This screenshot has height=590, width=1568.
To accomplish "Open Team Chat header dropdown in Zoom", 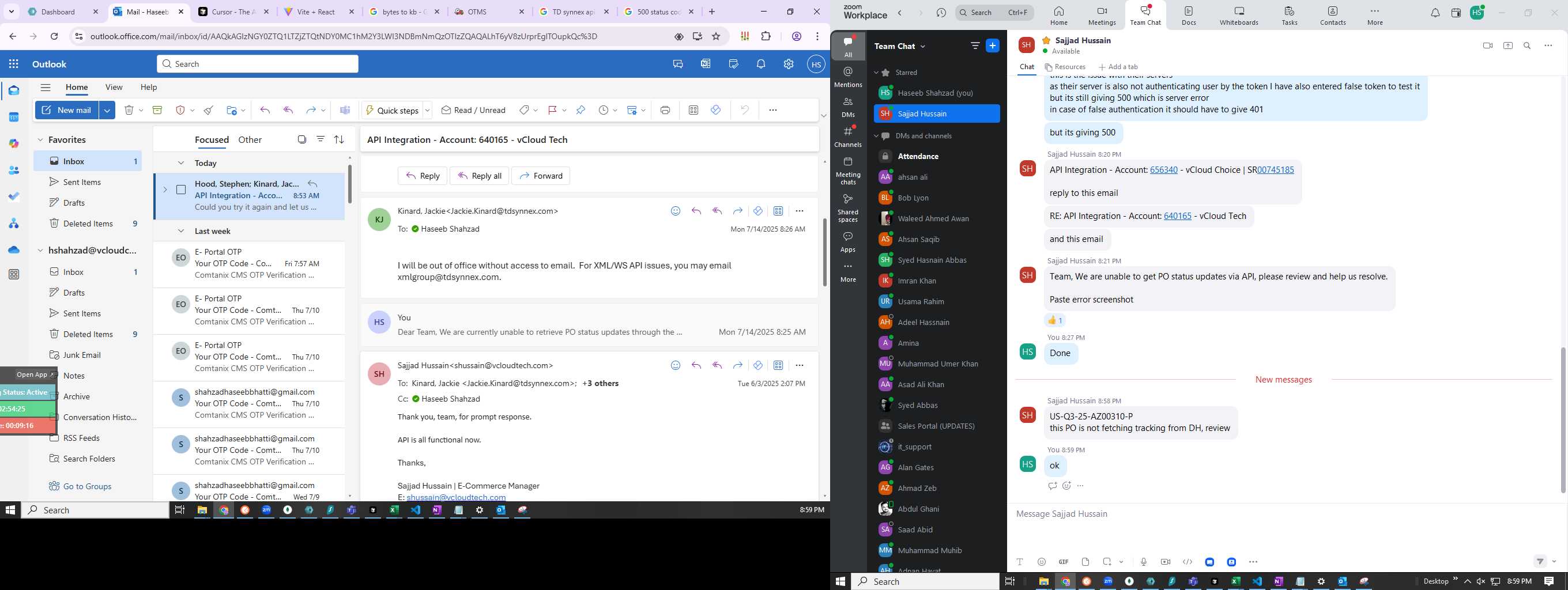I will tap(923, 46).
